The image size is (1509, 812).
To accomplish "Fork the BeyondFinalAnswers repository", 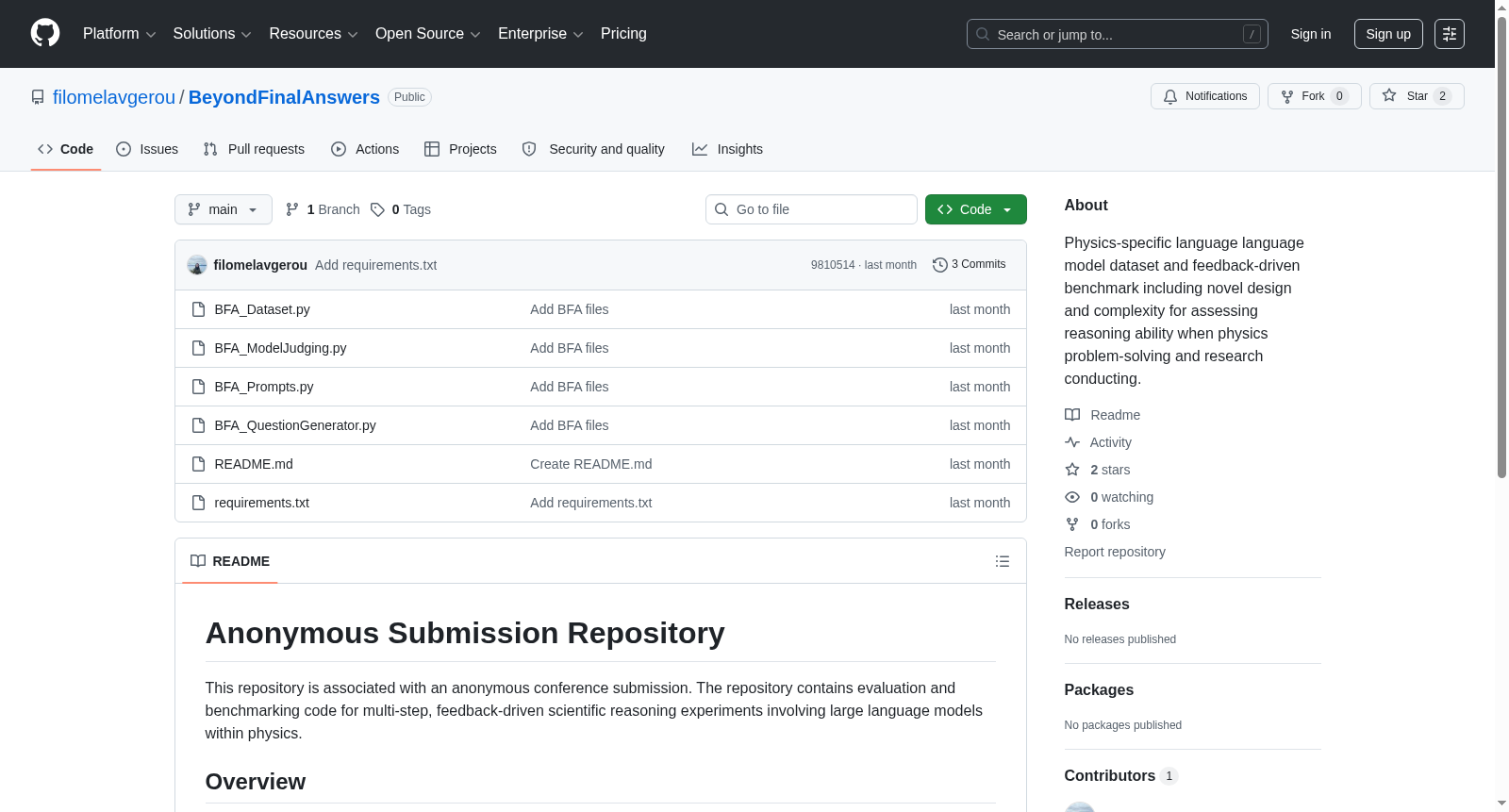I will click(x=1315, y=96).
